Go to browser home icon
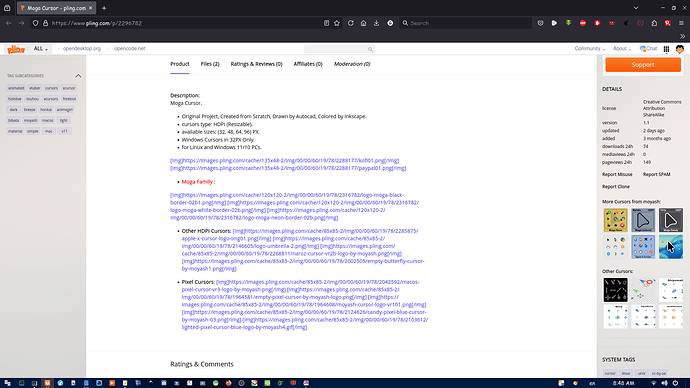690x388 pixels. point(363,23)
